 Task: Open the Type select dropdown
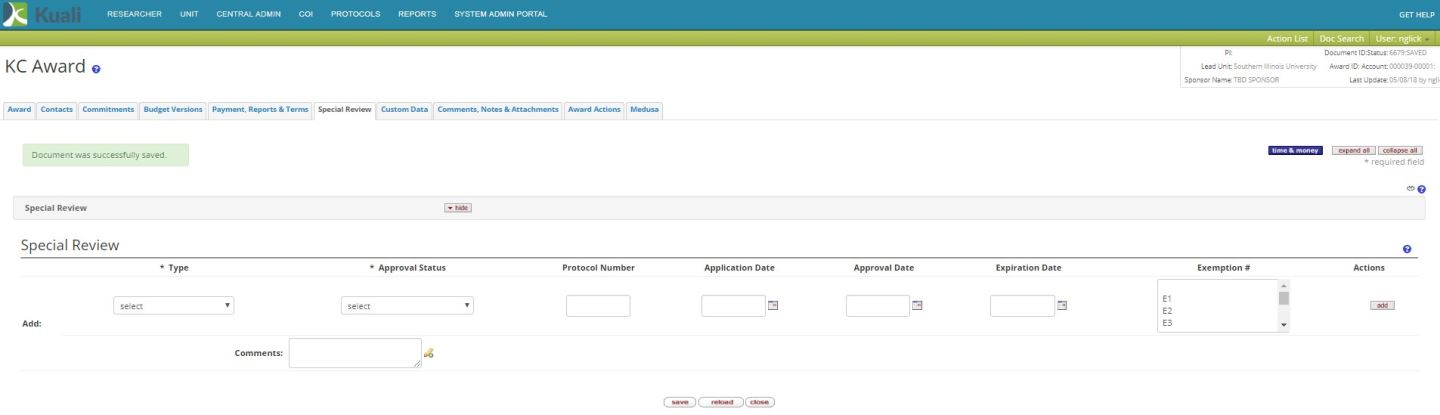(x=174, y=306)
